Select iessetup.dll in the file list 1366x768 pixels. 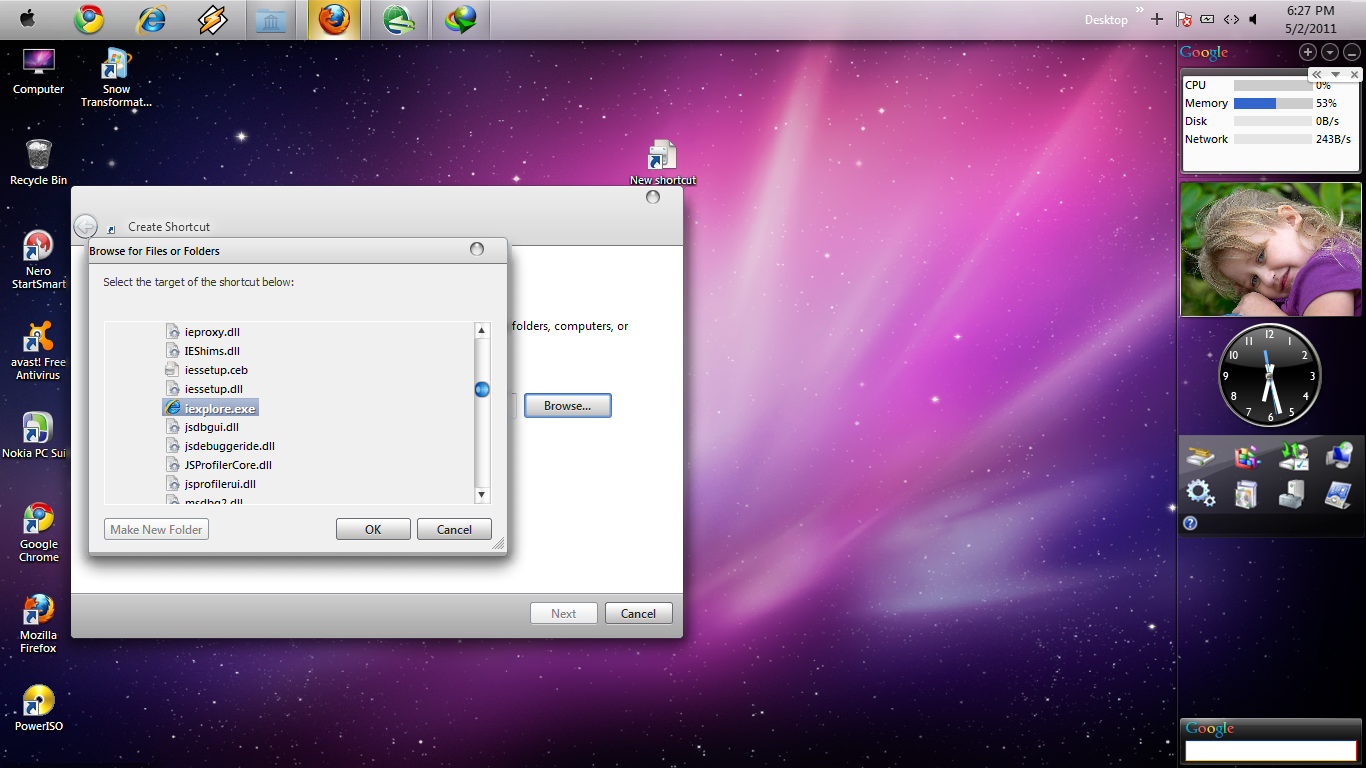point(205,389)
